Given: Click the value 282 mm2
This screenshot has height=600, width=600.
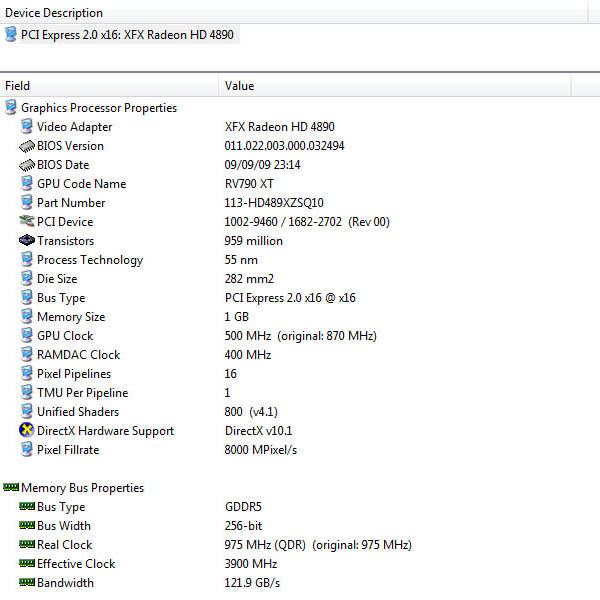Looking at the screenshot, I should (x=249, y=279).
